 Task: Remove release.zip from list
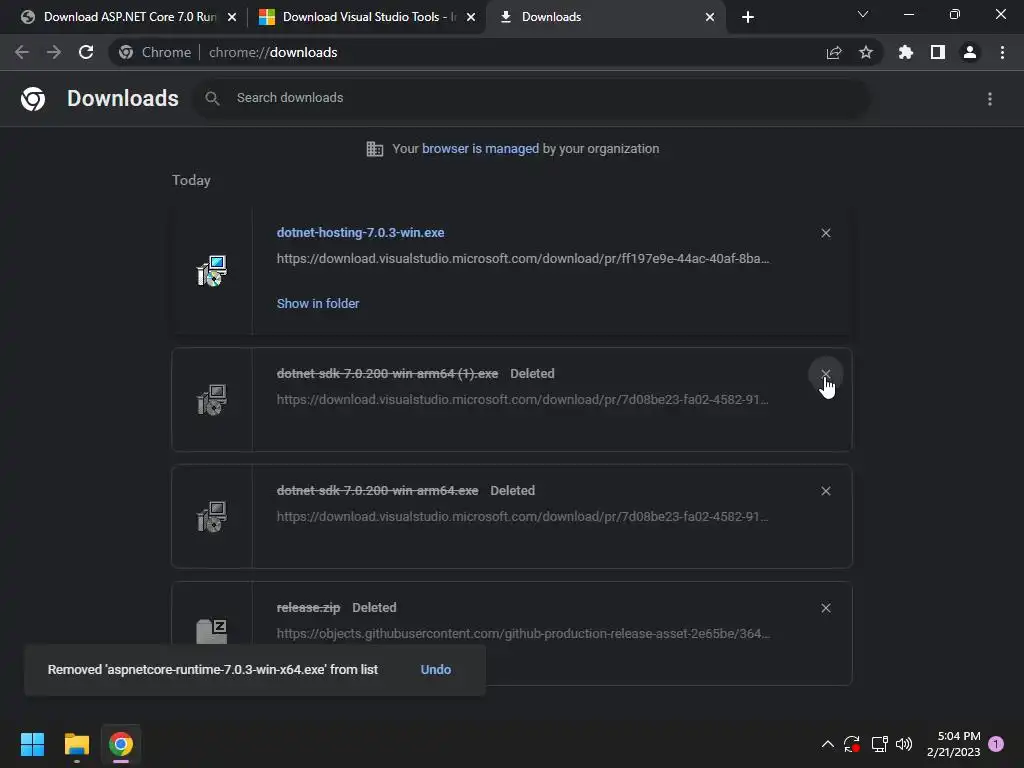coord(826,608)
